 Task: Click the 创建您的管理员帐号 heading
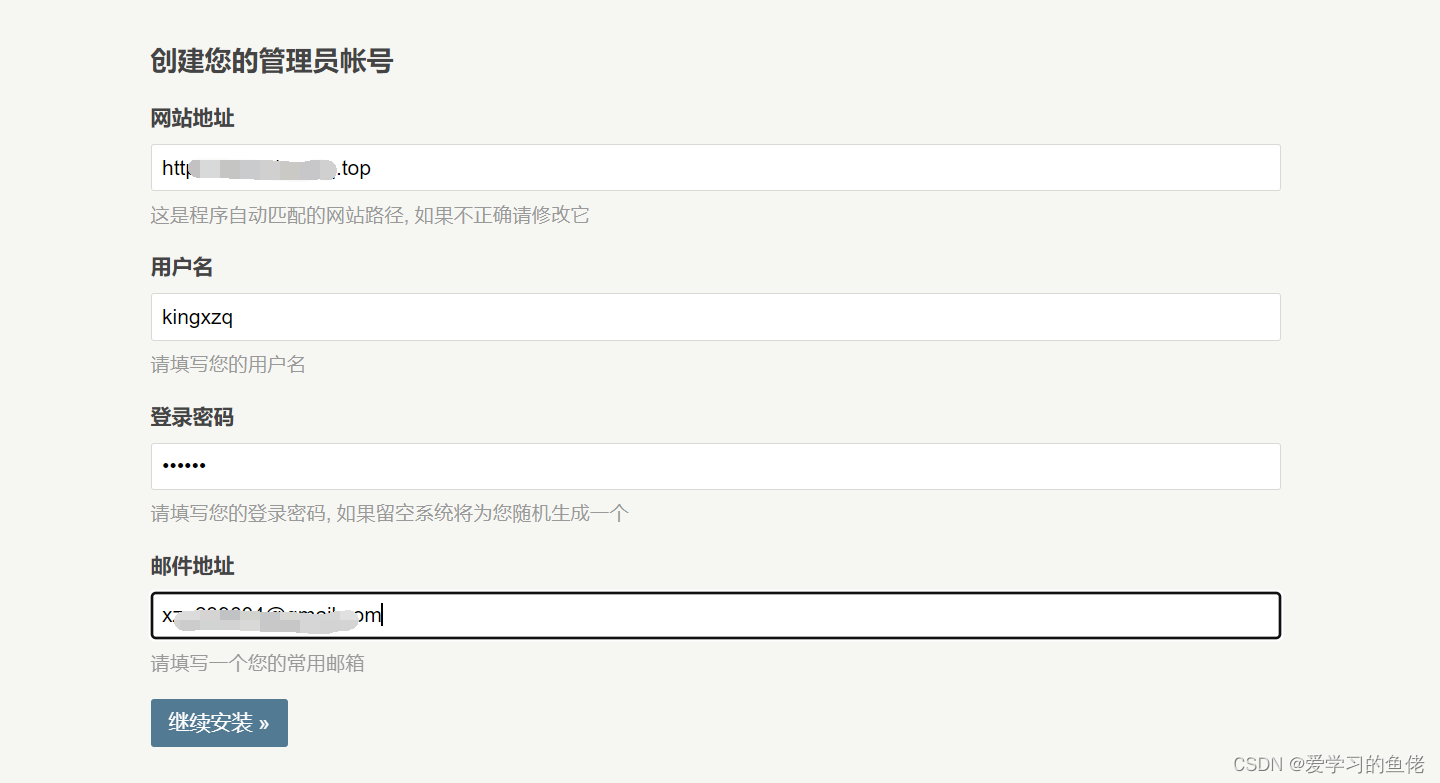click(x=272, y=61)
